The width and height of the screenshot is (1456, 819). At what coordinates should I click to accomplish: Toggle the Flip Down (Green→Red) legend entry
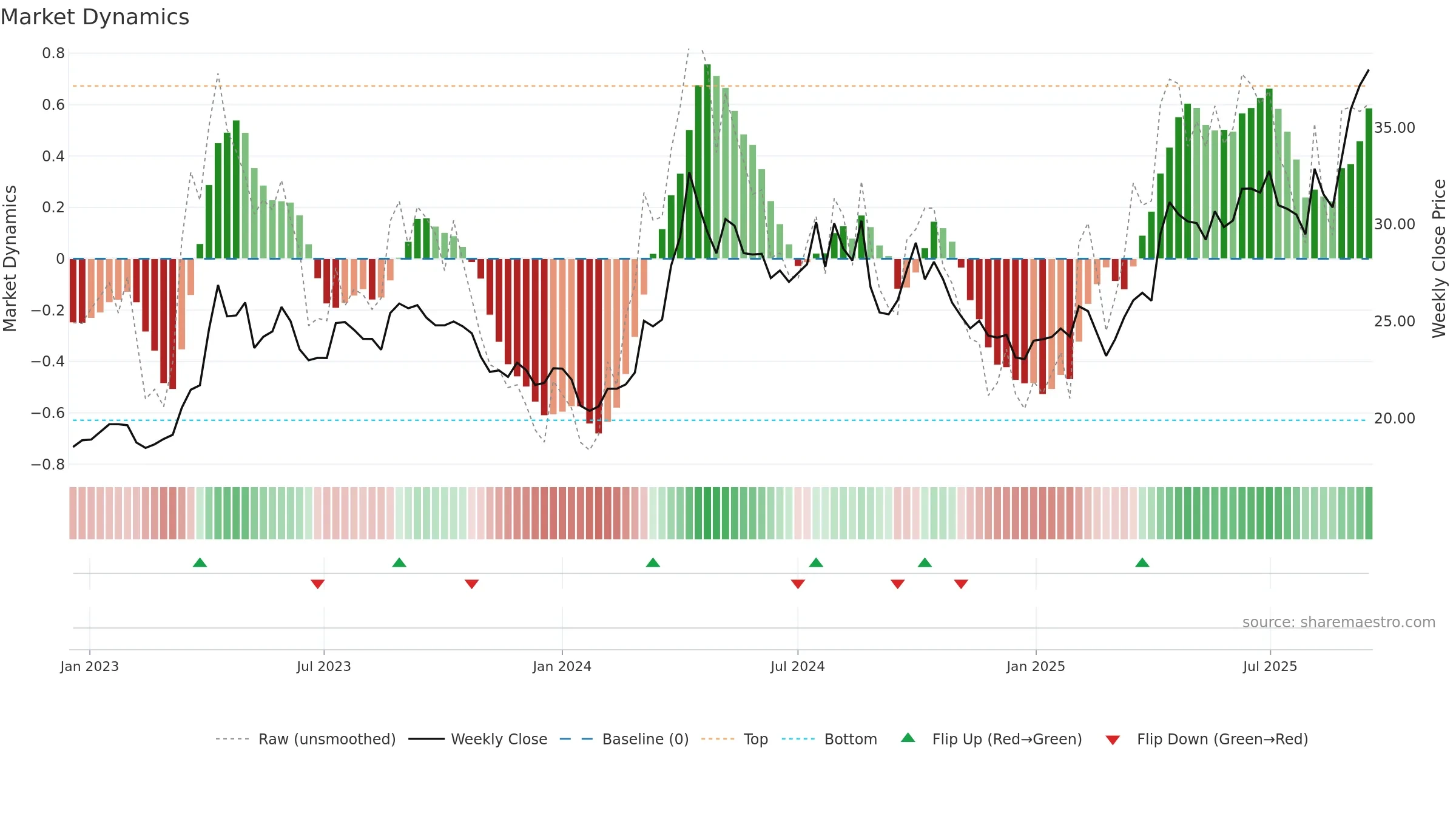[1207, 739]
